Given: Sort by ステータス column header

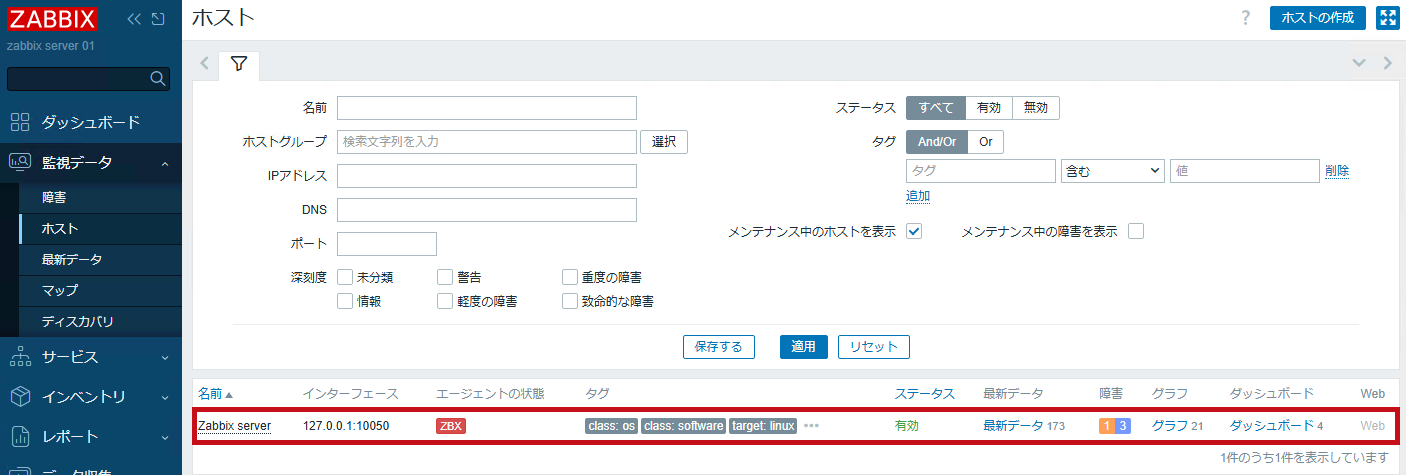Looking at the screenshot, I should [x=925, y=394].
